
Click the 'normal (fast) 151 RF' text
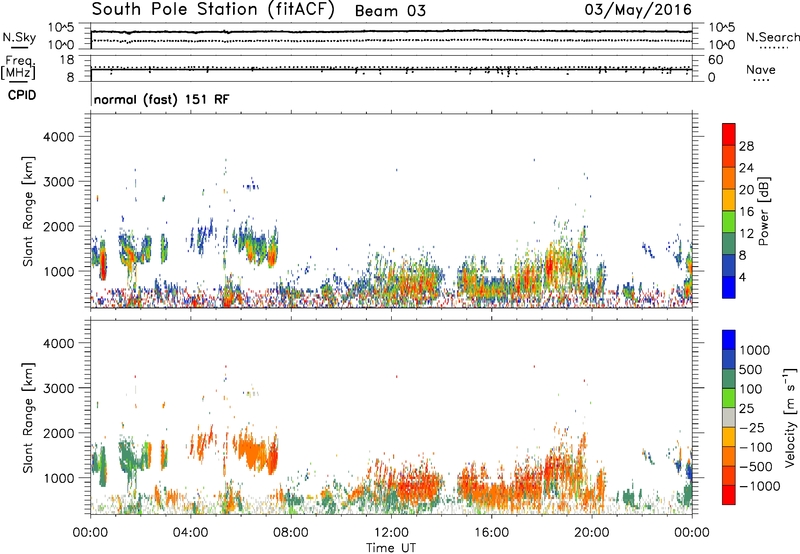161,99
